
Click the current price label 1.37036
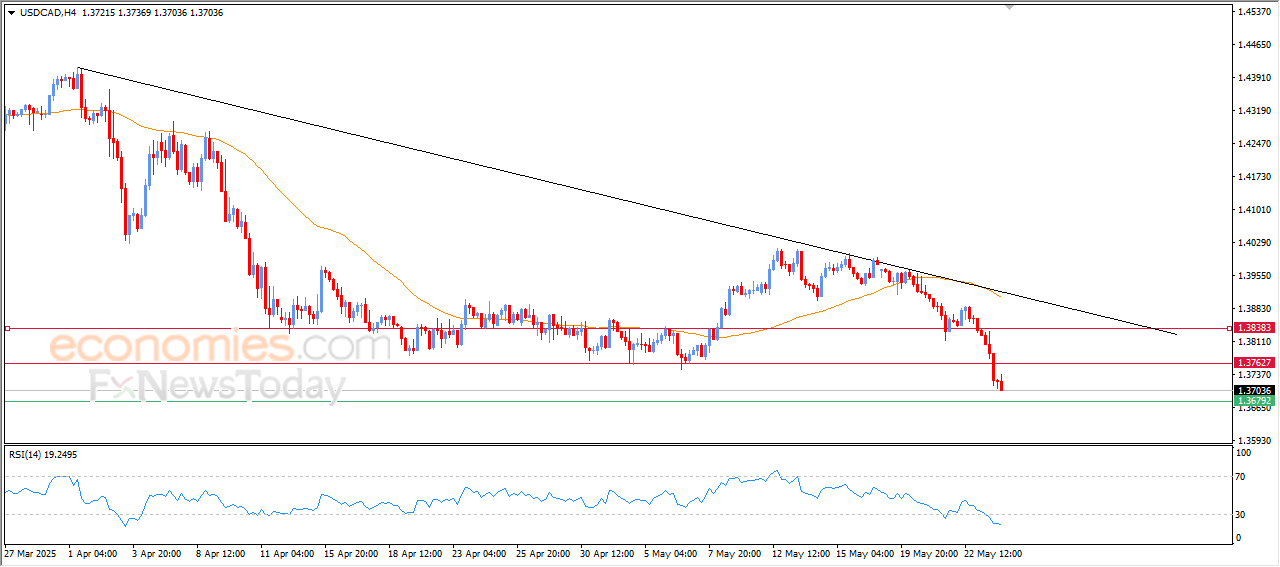click(x=1254, y=391)
